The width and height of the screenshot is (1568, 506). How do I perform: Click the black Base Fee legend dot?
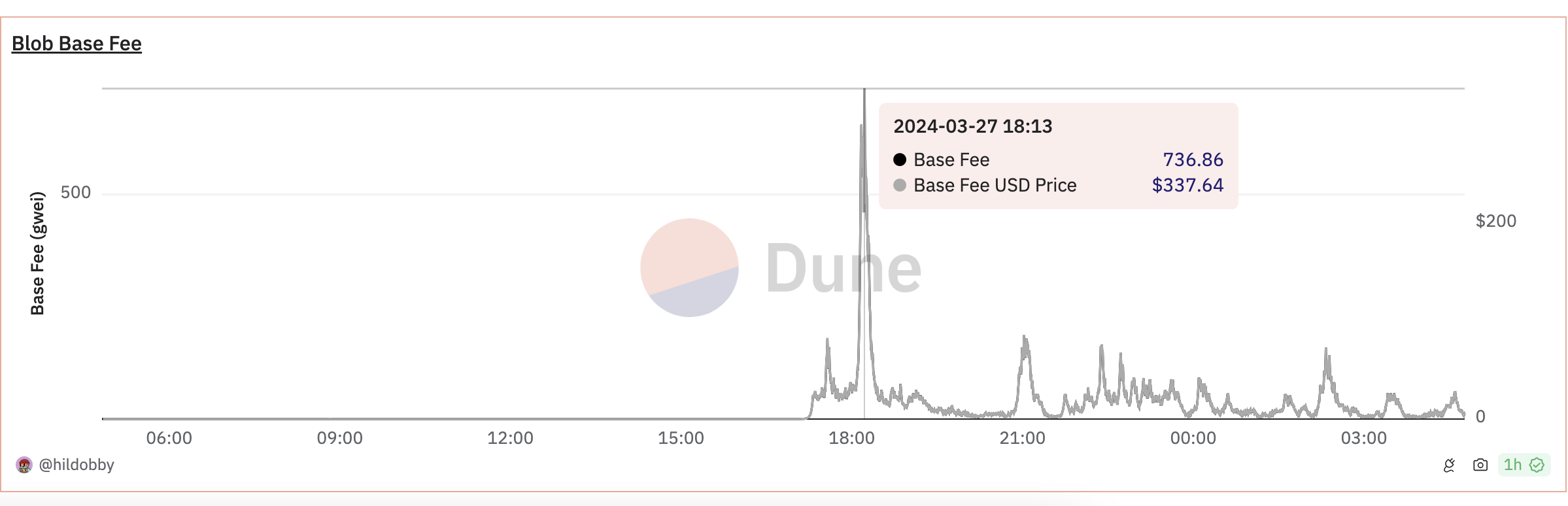pyautogui.click(x=900, y=160)
